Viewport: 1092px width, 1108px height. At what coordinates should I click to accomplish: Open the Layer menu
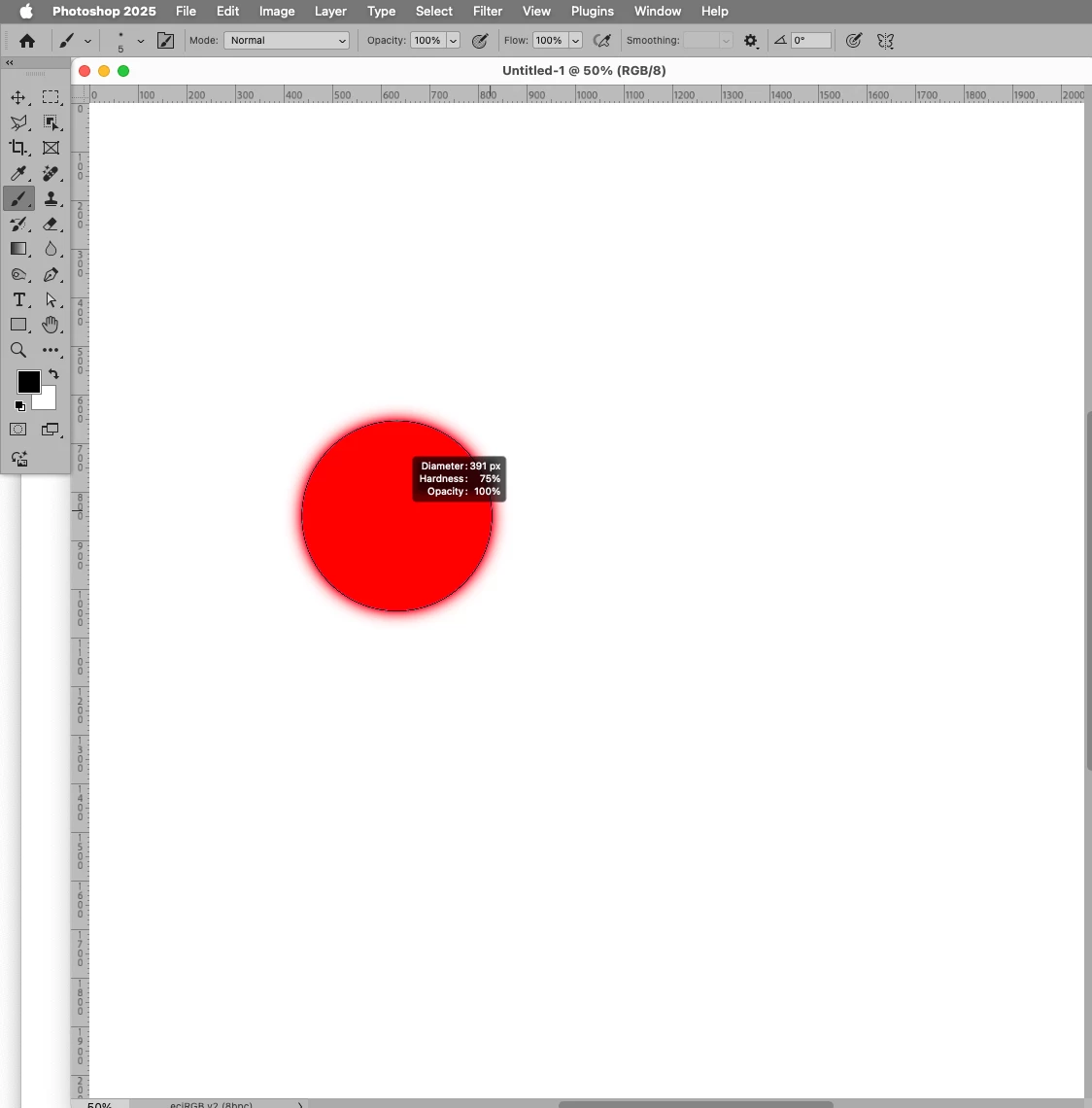(x=330, y=12)
